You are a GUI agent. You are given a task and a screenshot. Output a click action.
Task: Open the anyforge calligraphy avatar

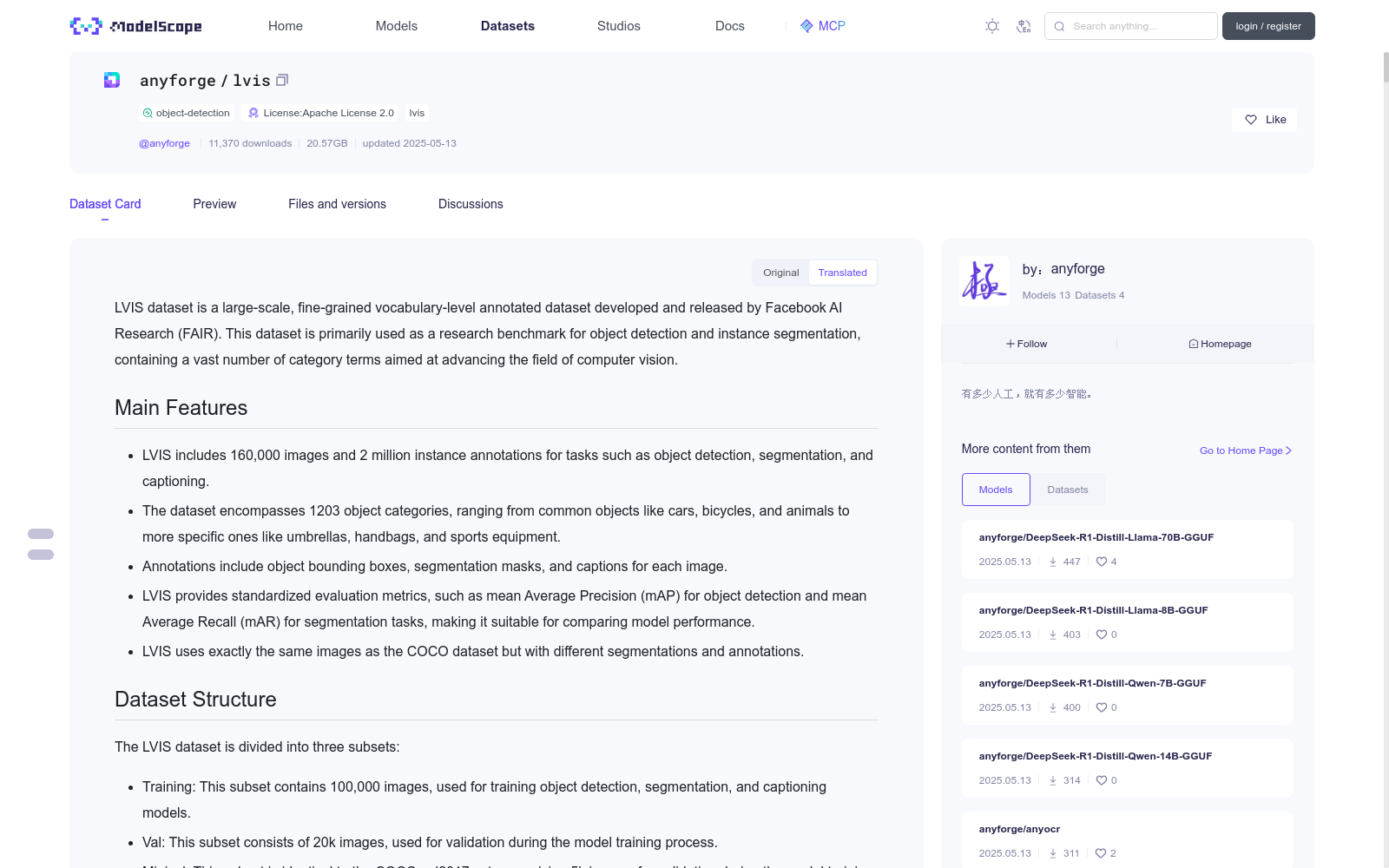click(x=984, y=280)
